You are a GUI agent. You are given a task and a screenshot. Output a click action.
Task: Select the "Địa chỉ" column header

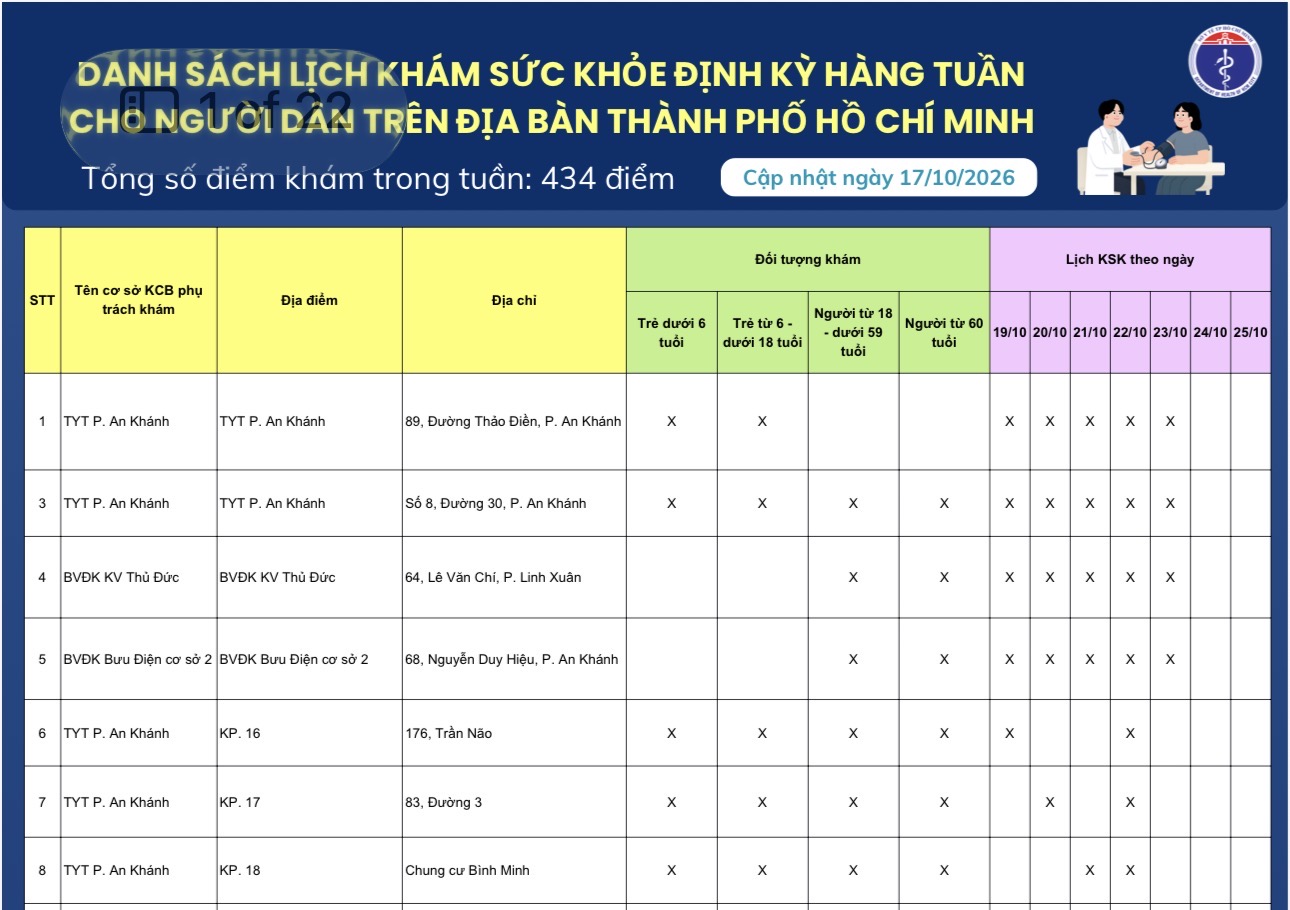point(514,300)
